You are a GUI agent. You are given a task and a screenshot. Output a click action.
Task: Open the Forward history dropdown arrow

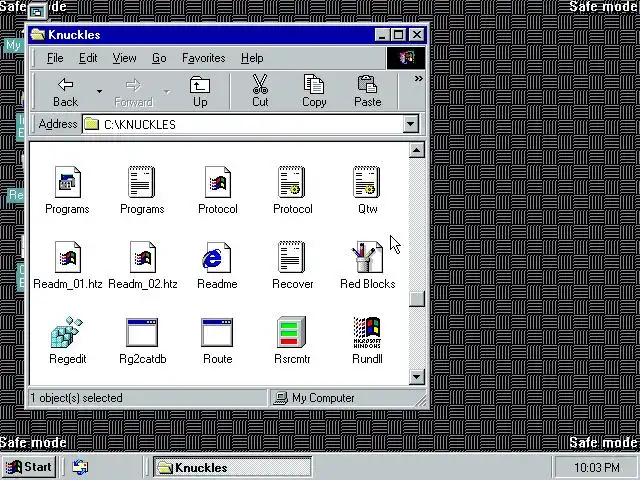(x=167, y=92)
